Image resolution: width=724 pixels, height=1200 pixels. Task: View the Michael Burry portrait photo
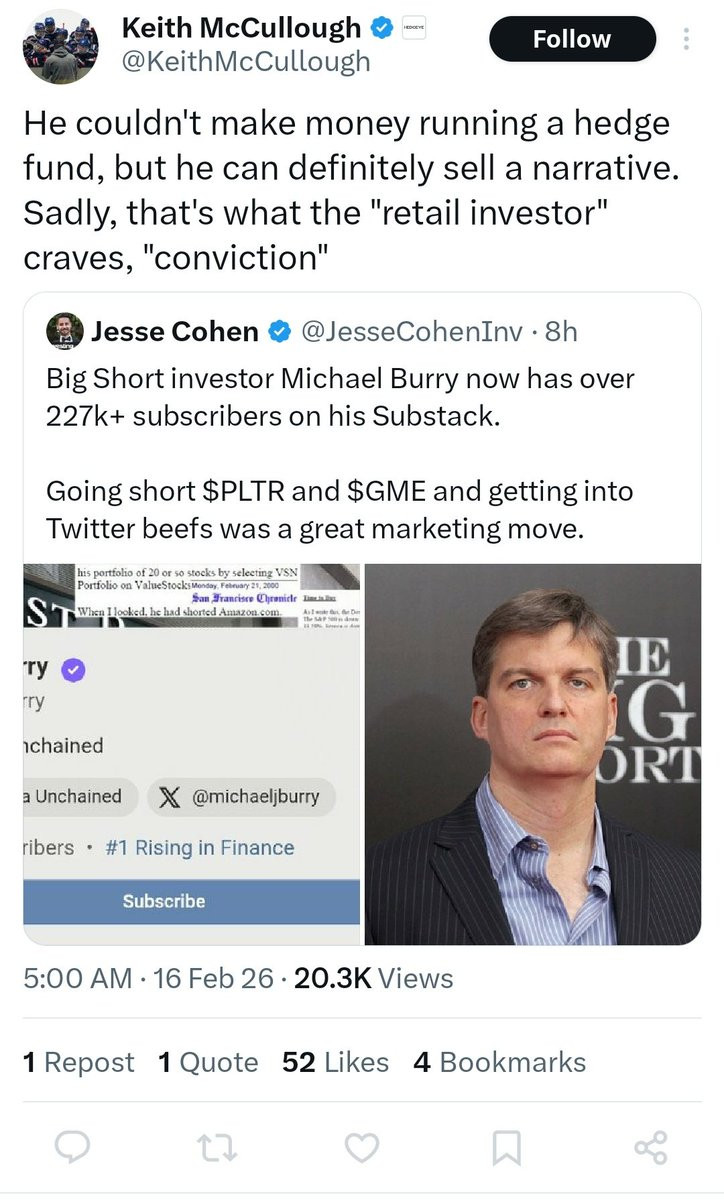pyautogui.click(x=533, y=754)
